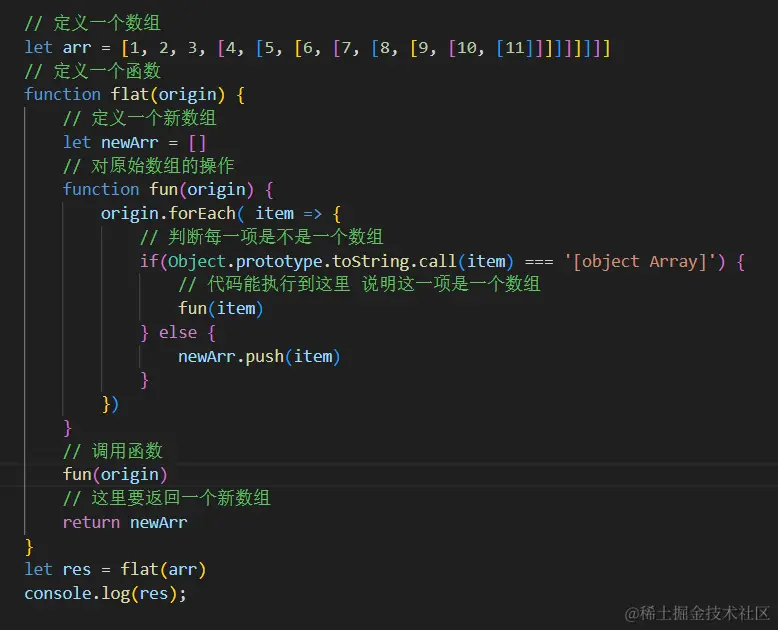This screenshot has height=630, width=778.
Task: Click the comment '// 这里要返回一个新数组'
Action: point(167,498)
